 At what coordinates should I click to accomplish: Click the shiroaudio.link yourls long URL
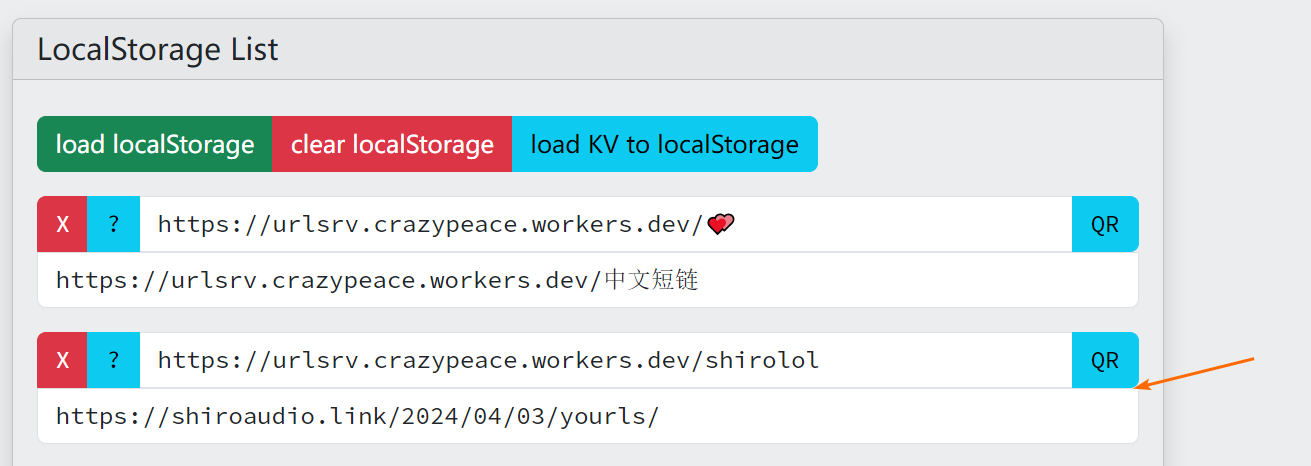pos(357,416)
